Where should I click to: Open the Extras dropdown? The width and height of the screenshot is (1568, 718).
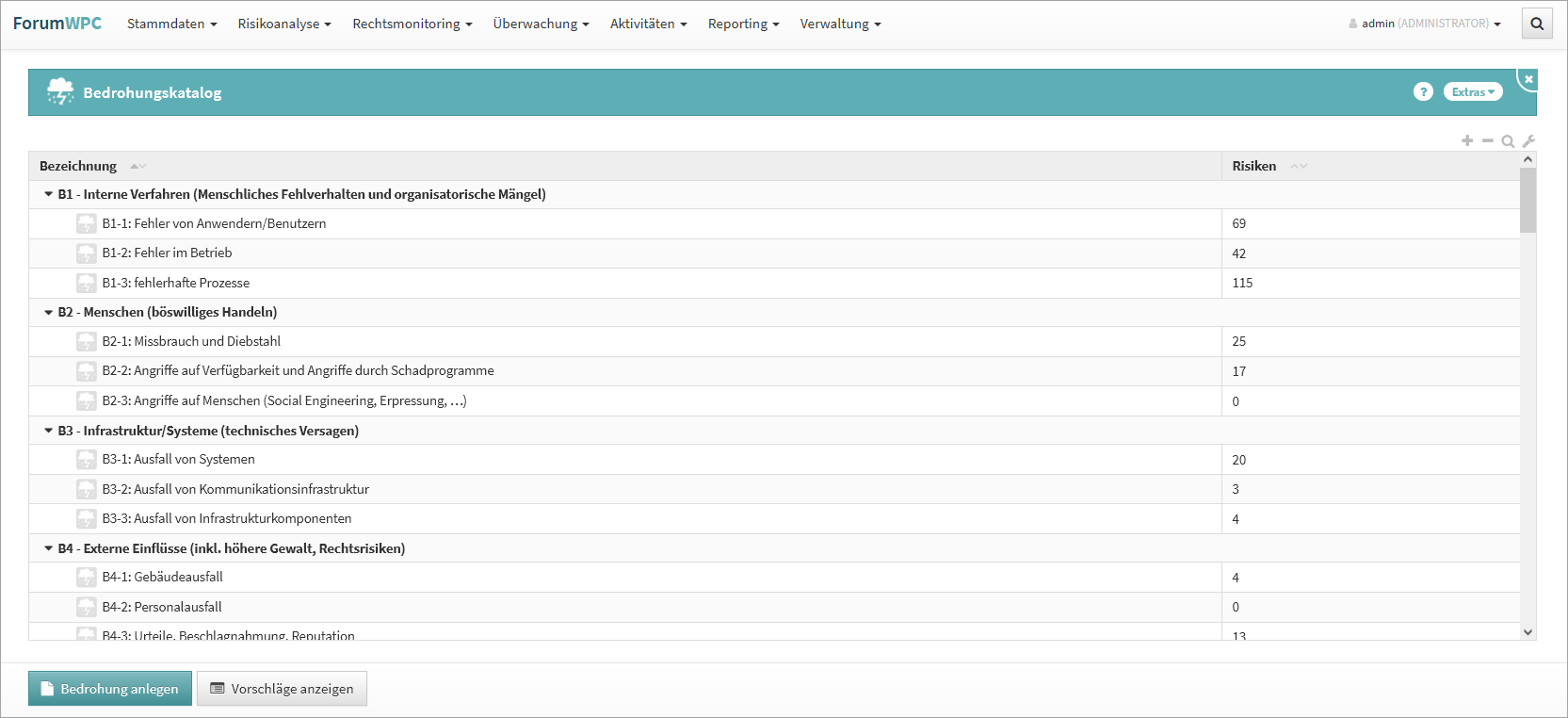click(x=1473, y=91)
